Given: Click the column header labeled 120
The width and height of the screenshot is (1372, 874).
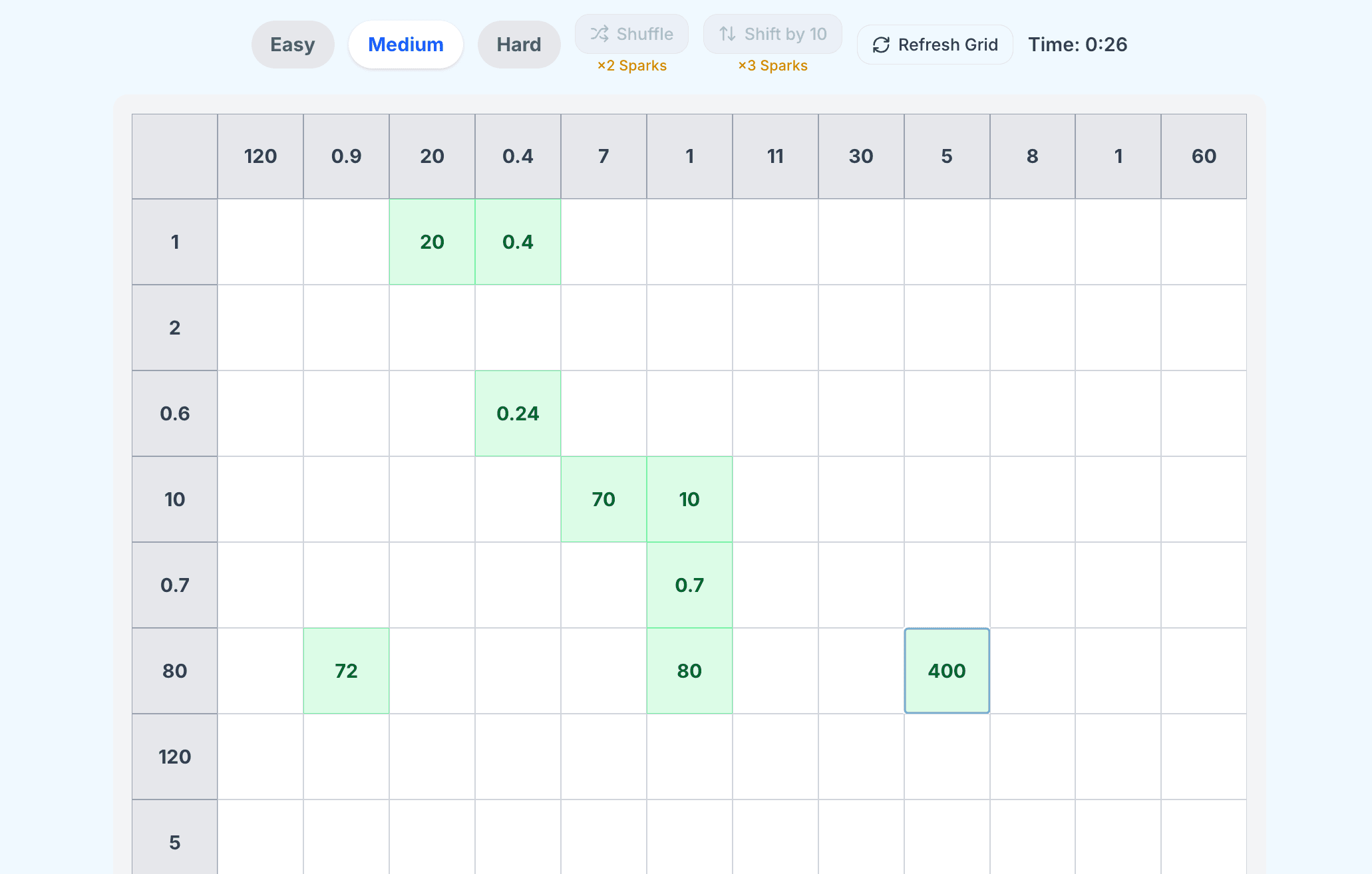Looking at the screenshot, I should pyautogui.click(x=260, y=156).
